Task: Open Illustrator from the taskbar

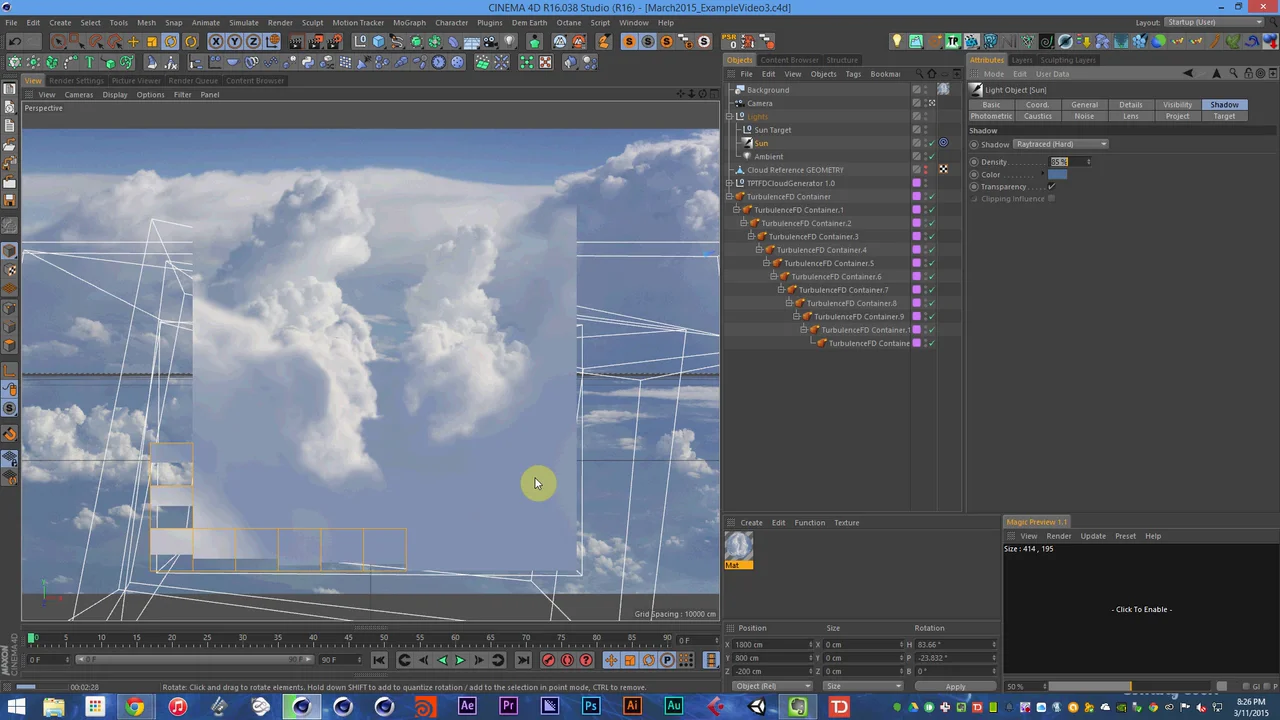Action: tap(632, 707)
